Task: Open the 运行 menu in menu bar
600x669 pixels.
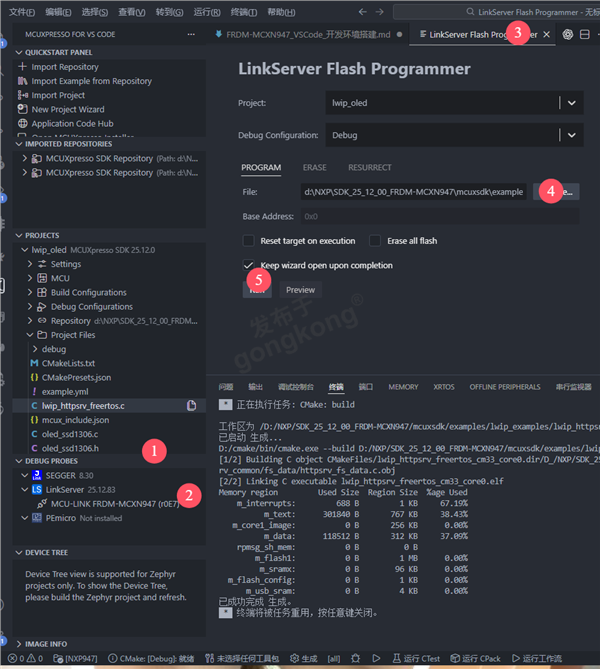Action: 207,12
